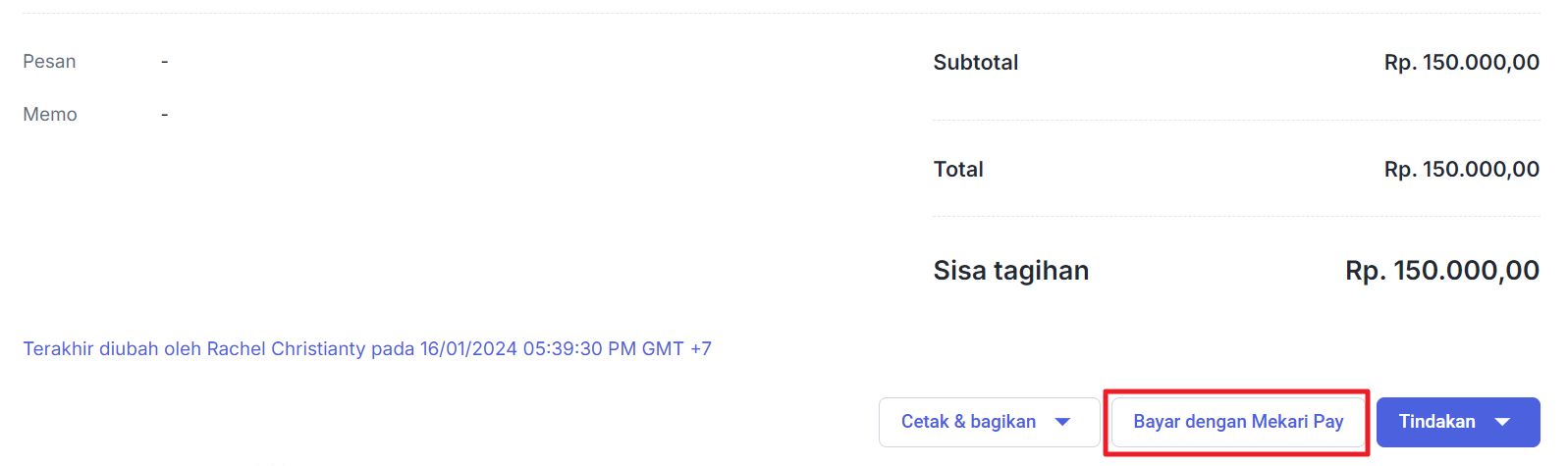
Task: Click the caret arrow beside Cetak & bagikan
Action: coord(1062,422)
